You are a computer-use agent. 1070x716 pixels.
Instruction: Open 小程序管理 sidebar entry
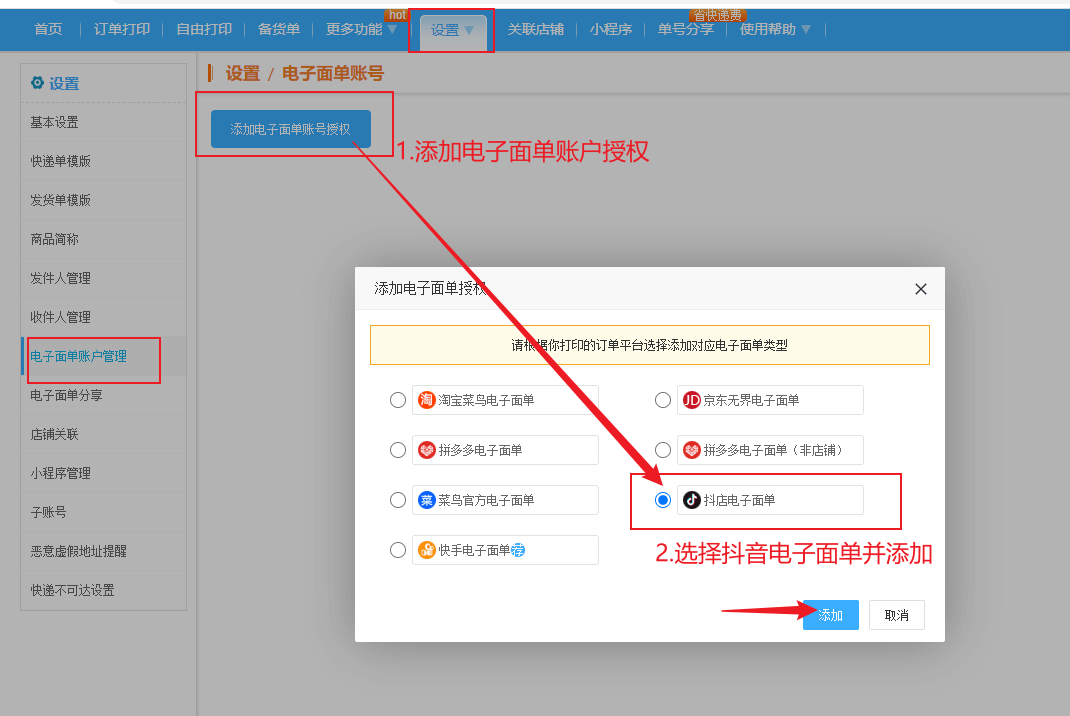pyautogui.click(x=104, y=473)
